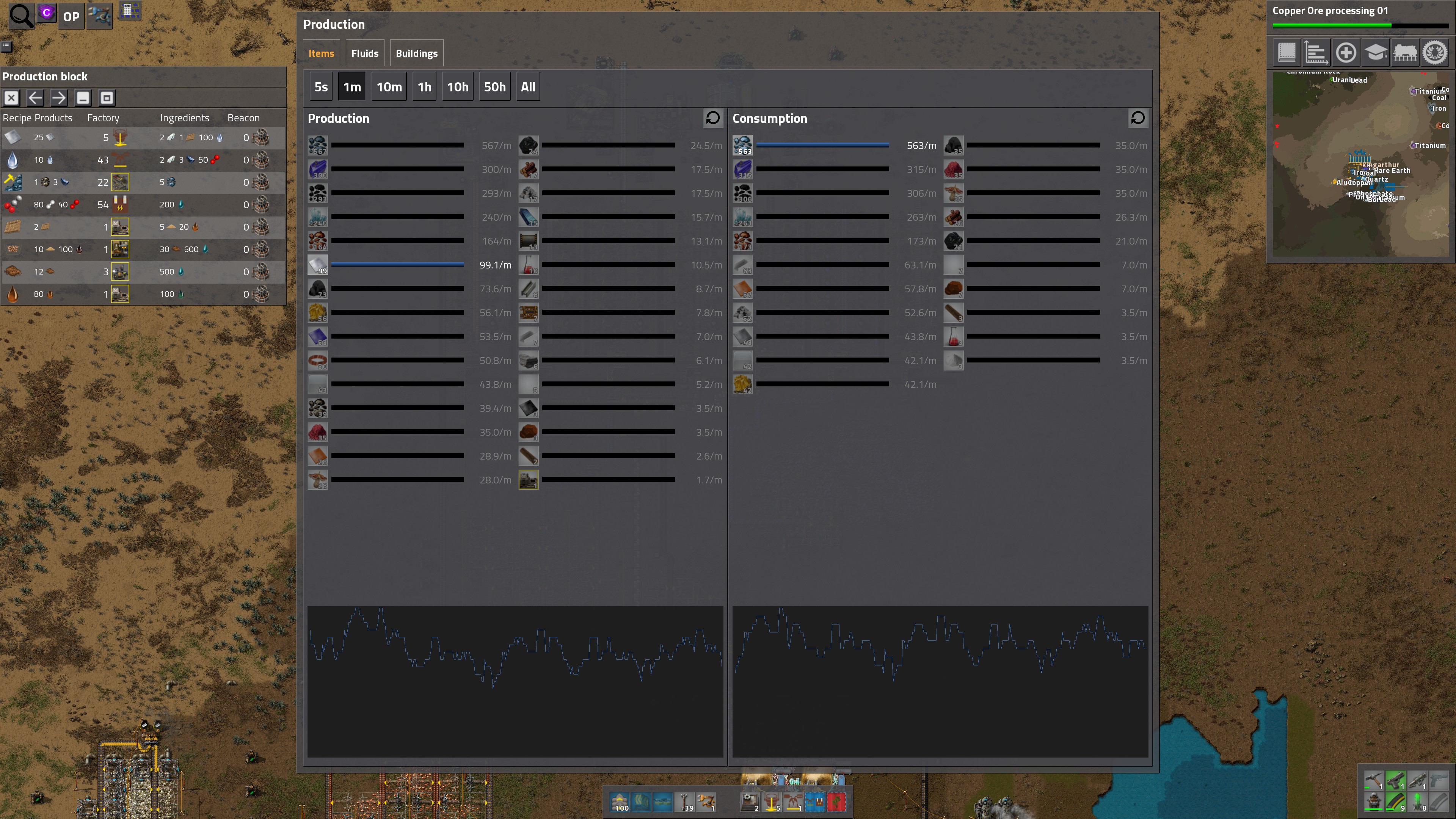Select the 1m time range

tap(351, 86)
